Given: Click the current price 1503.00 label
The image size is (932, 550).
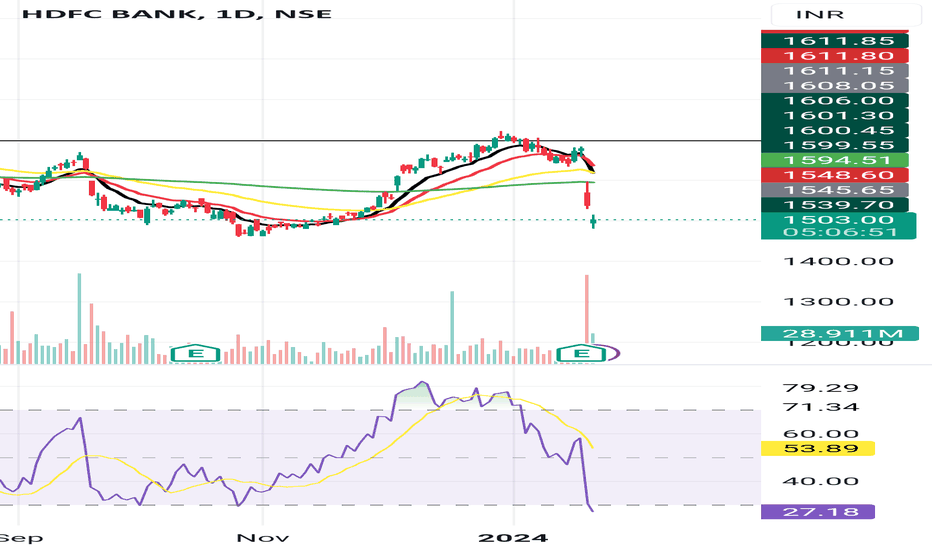Looking at the screenshot, I should point(839,220).
